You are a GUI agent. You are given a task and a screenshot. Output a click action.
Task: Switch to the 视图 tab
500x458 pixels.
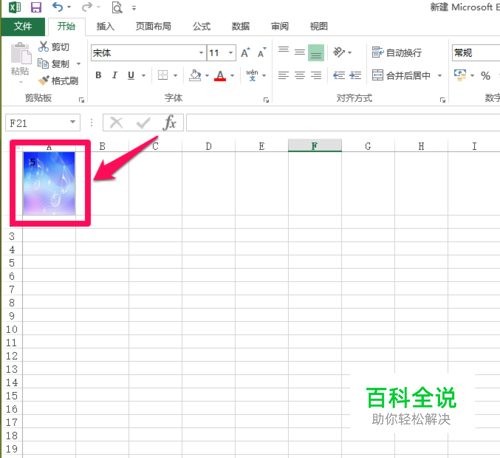point(319,26)
